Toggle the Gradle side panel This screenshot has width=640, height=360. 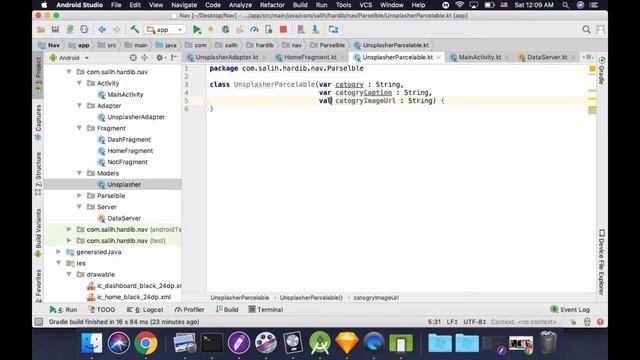tap(602, 71)
